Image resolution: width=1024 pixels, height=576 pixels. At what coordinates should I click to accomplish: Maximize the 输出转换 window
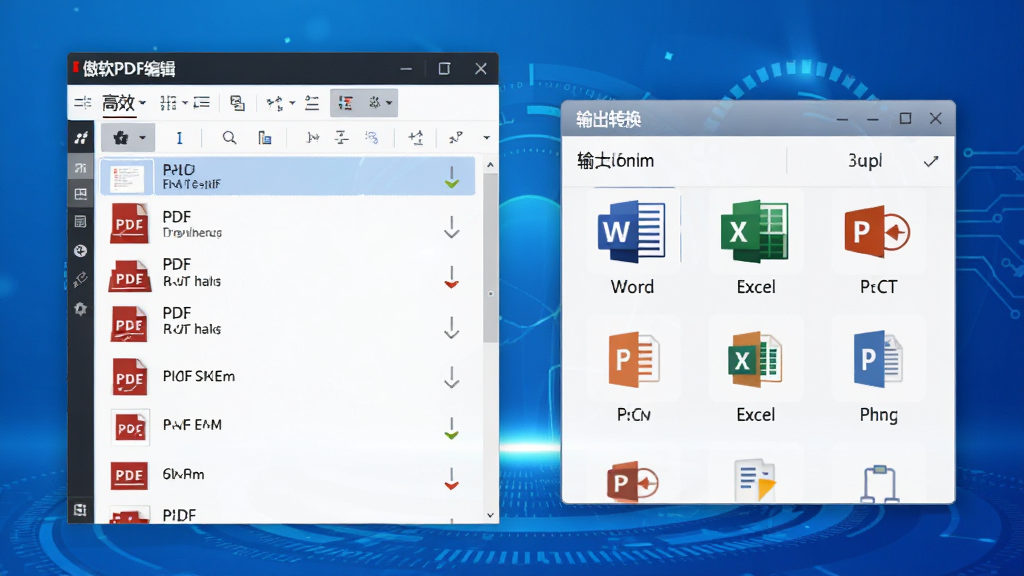click(905, 118)
